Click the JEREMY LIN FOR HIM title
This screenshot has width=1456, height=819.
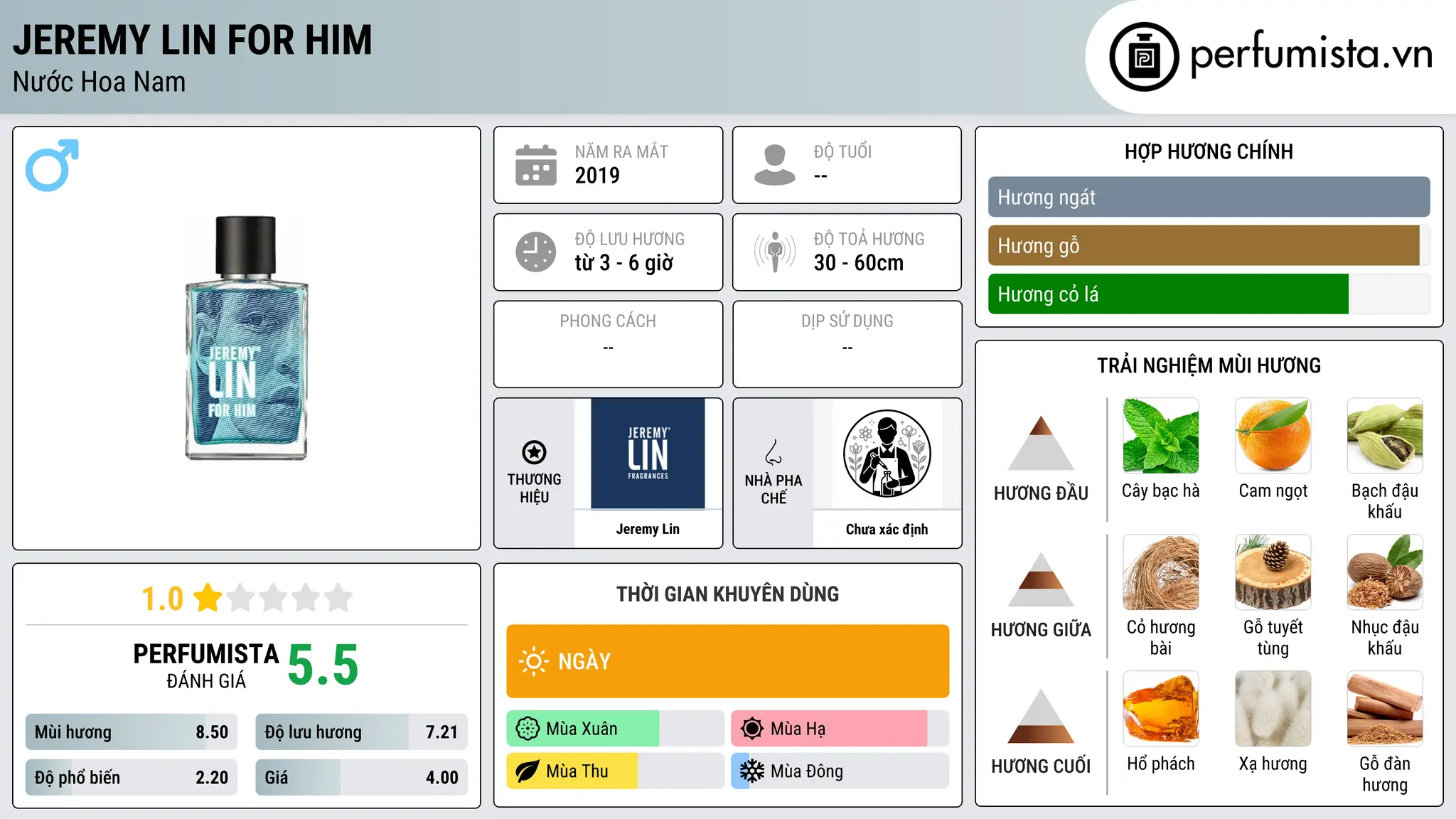pyautogui.click(x=193, y=40)
